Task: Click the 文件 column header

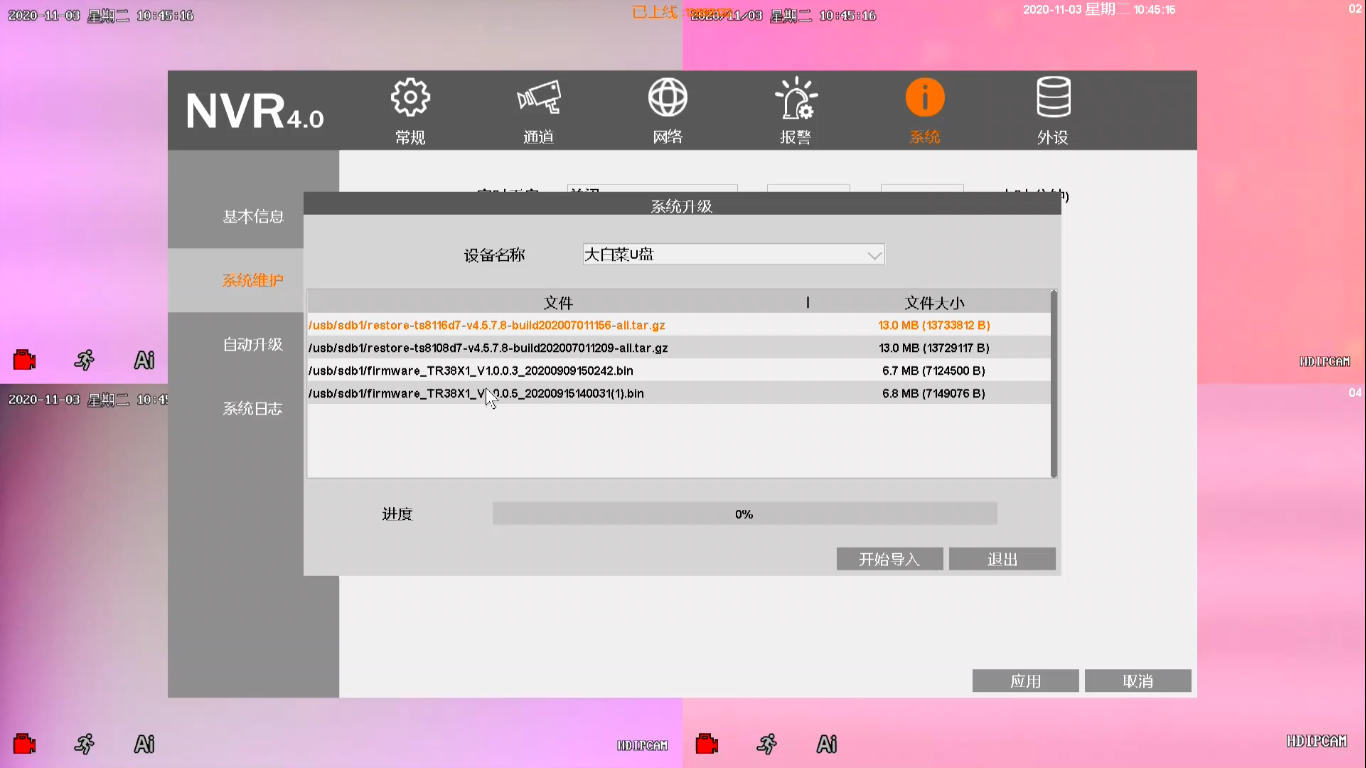Action: tap(558, 302)
